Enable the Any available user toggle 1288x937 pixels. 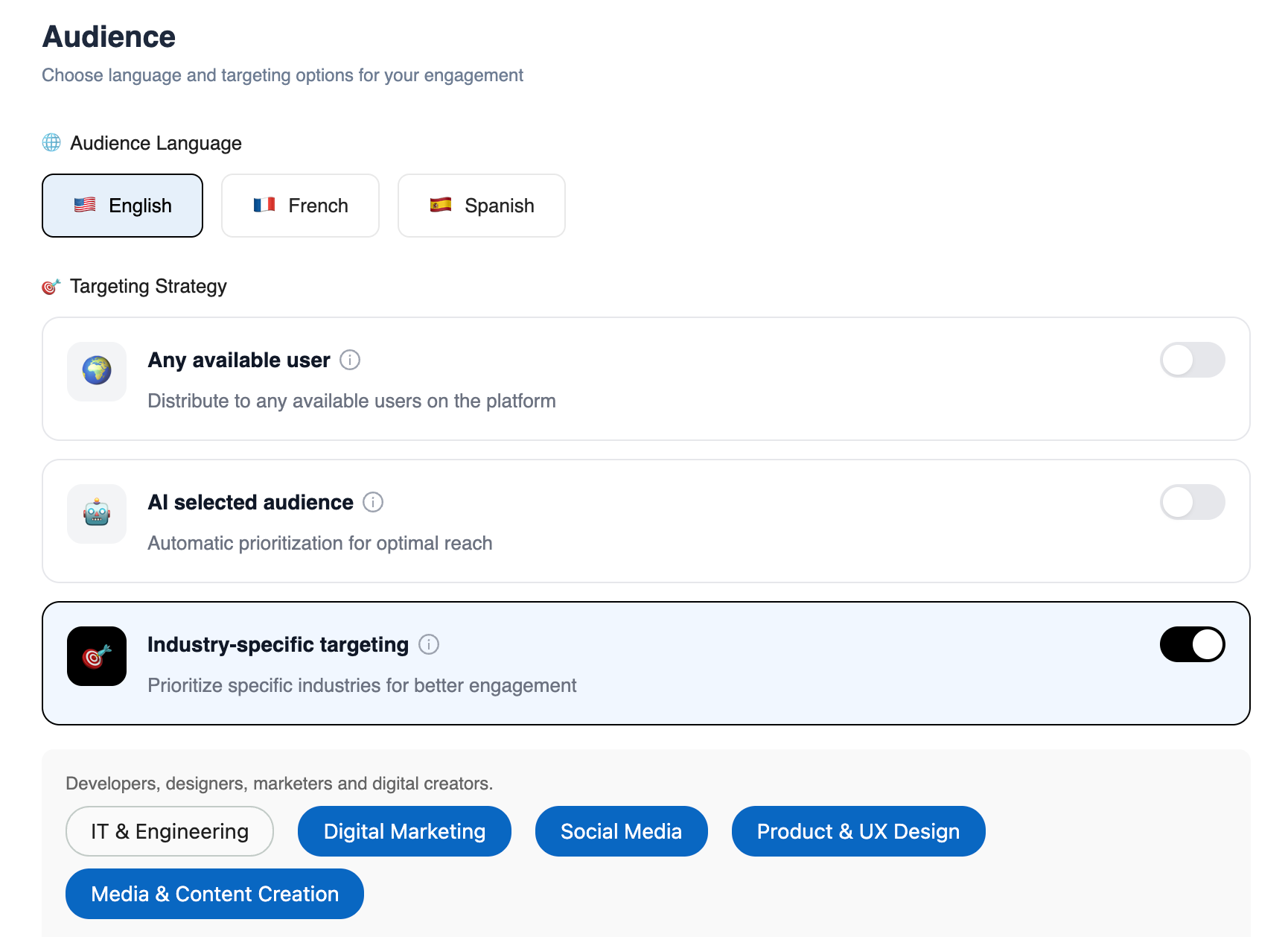(x=1192, y=360)
